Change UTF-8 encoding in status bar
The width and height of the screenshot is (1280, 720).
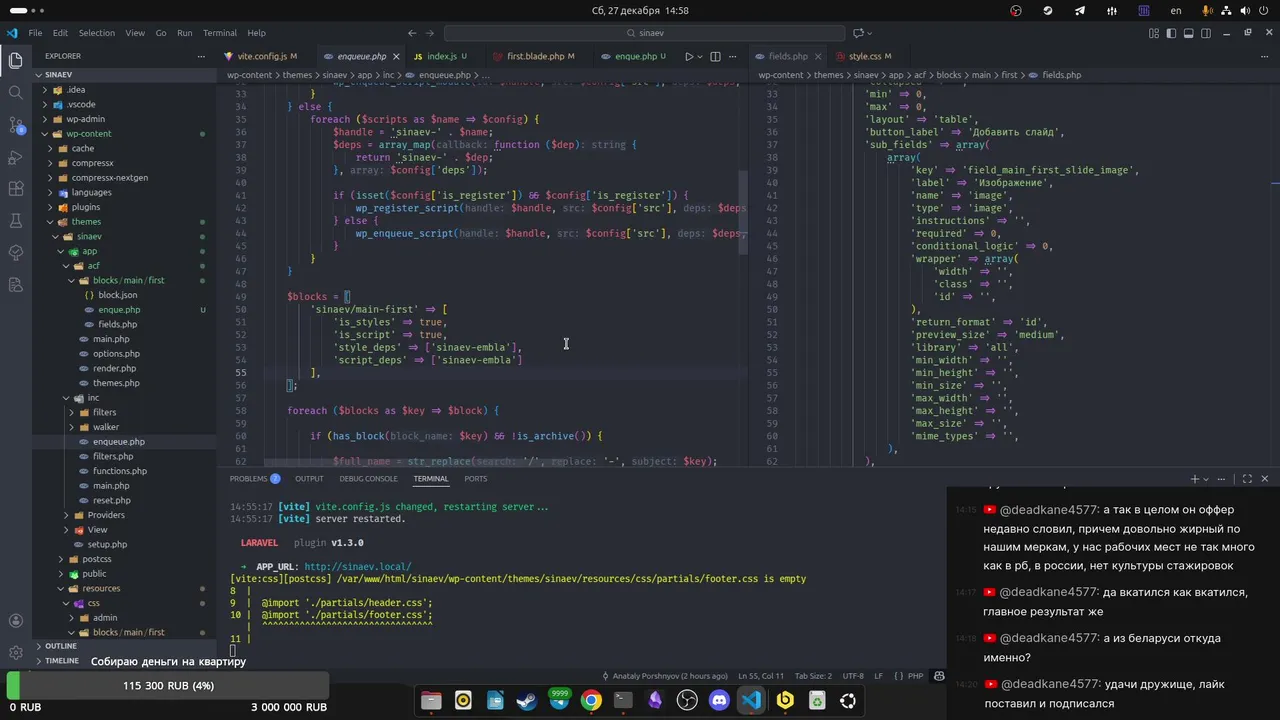[853, 676]
